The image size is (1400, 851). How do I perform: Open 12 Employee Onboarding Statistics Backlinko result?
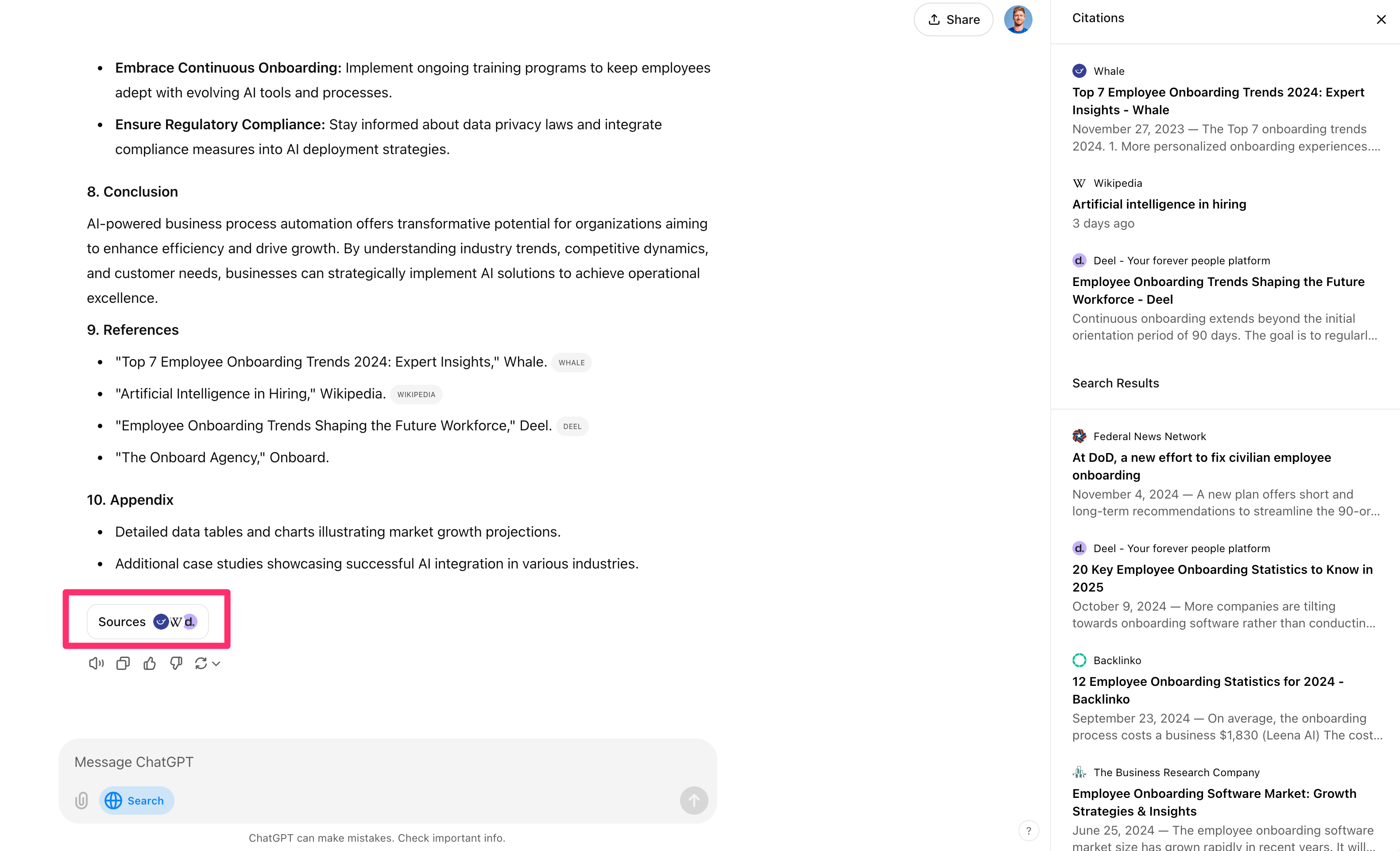pos(1208,690)
